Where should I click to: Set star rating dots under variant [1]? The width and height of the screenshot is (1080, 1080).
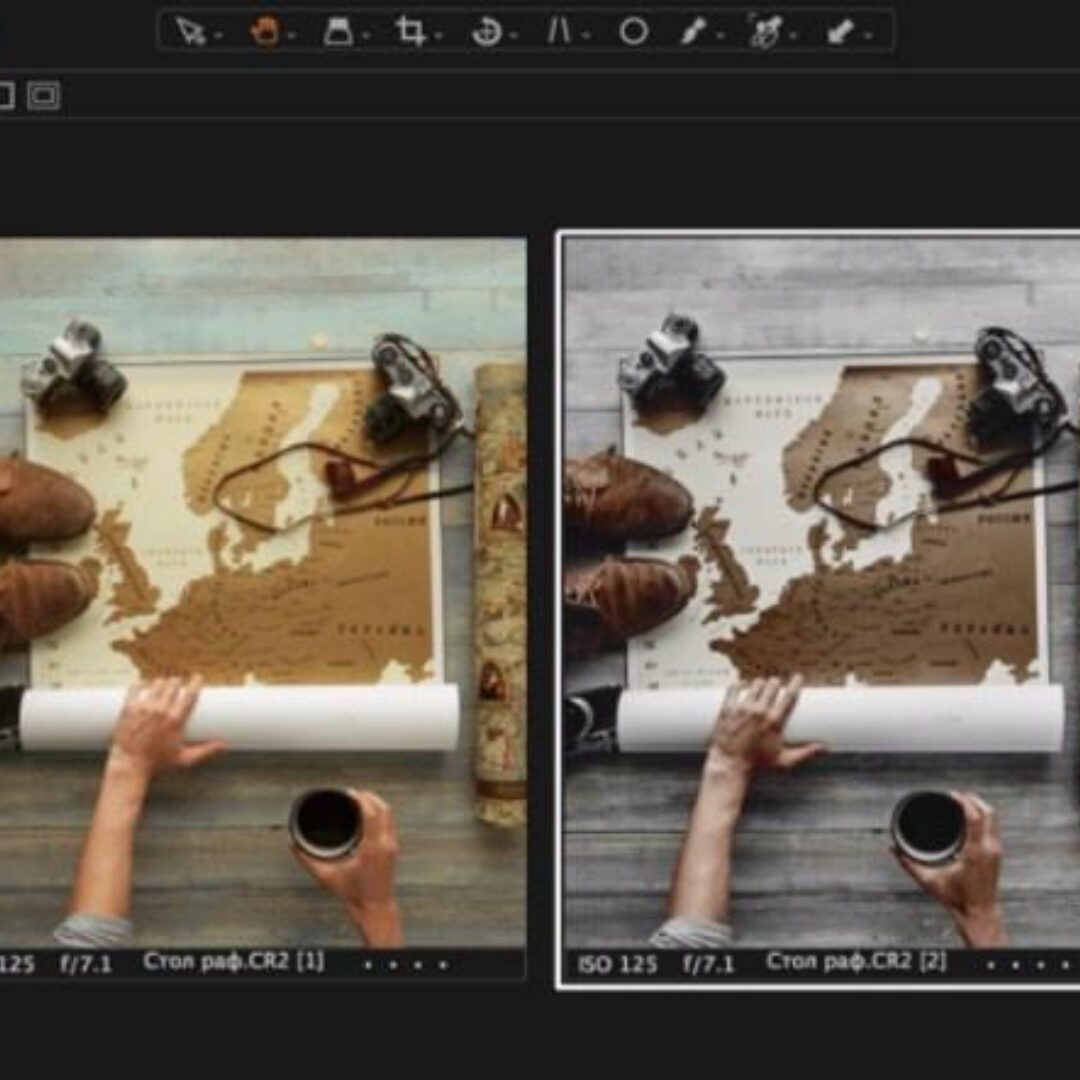[405, 965]
